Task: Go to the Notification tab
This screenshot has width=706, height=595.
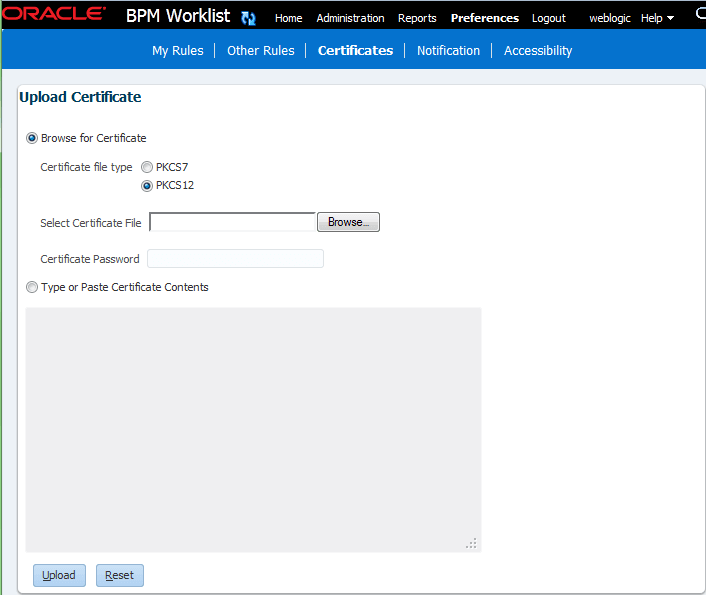Action: pos(448,50)
